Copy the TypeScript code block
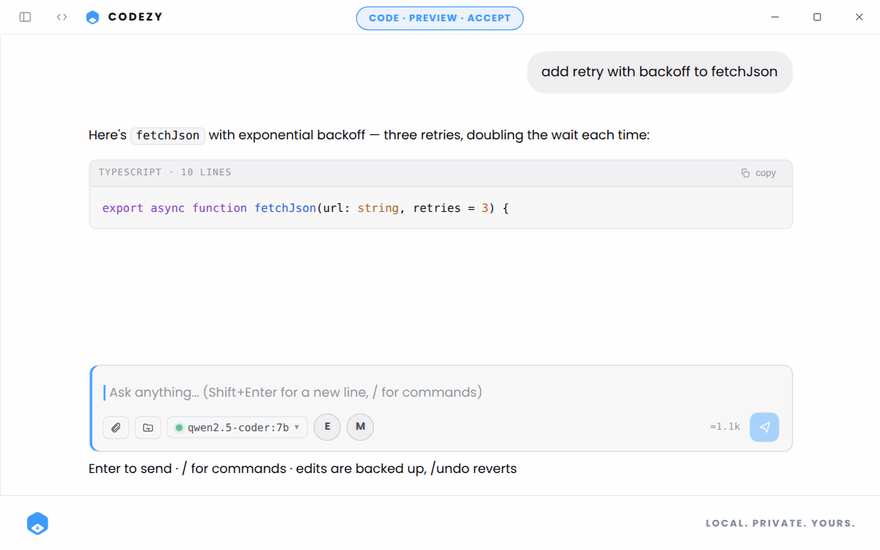Image resolution: width=880 pixels, height=550 pixels. 758,173
